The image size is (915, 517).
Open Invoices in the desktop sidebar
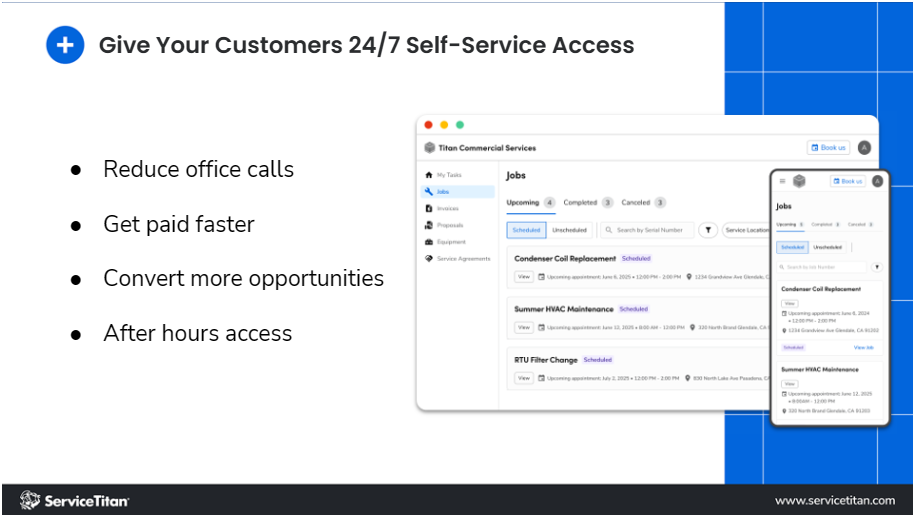(x=442, y=208)
